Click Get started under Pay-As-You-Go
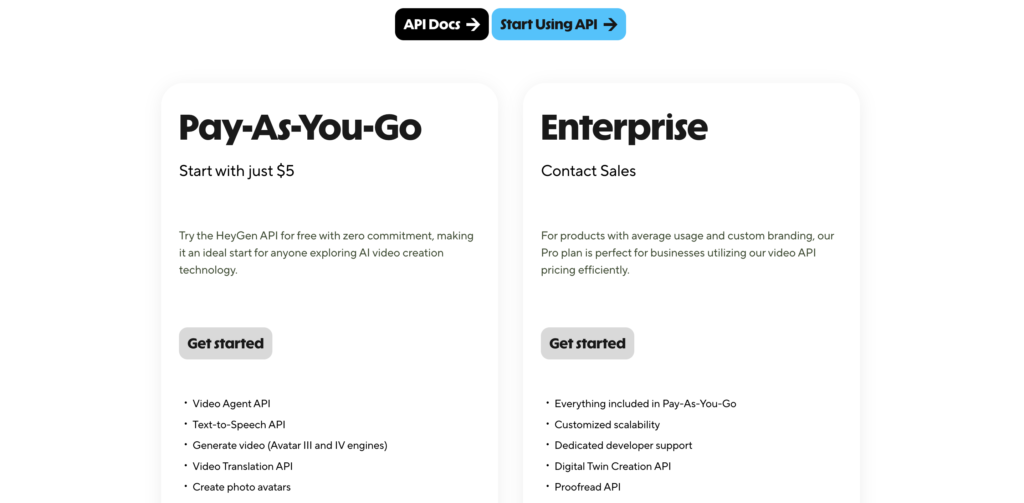The height and width of the screenshot is (503, 1024). pos(225,343)
